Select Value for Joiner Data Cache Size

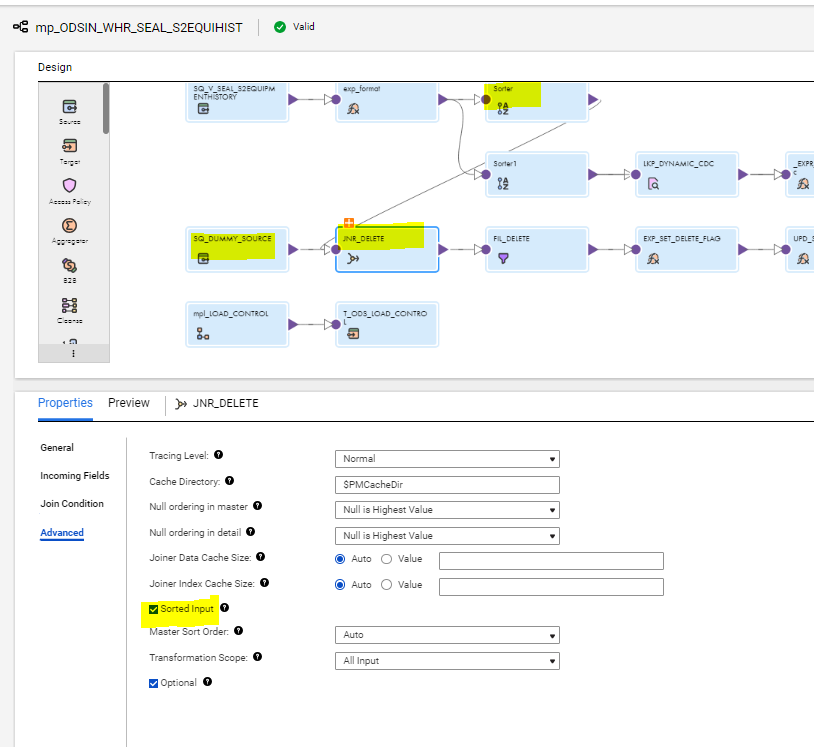coord(386,559)
